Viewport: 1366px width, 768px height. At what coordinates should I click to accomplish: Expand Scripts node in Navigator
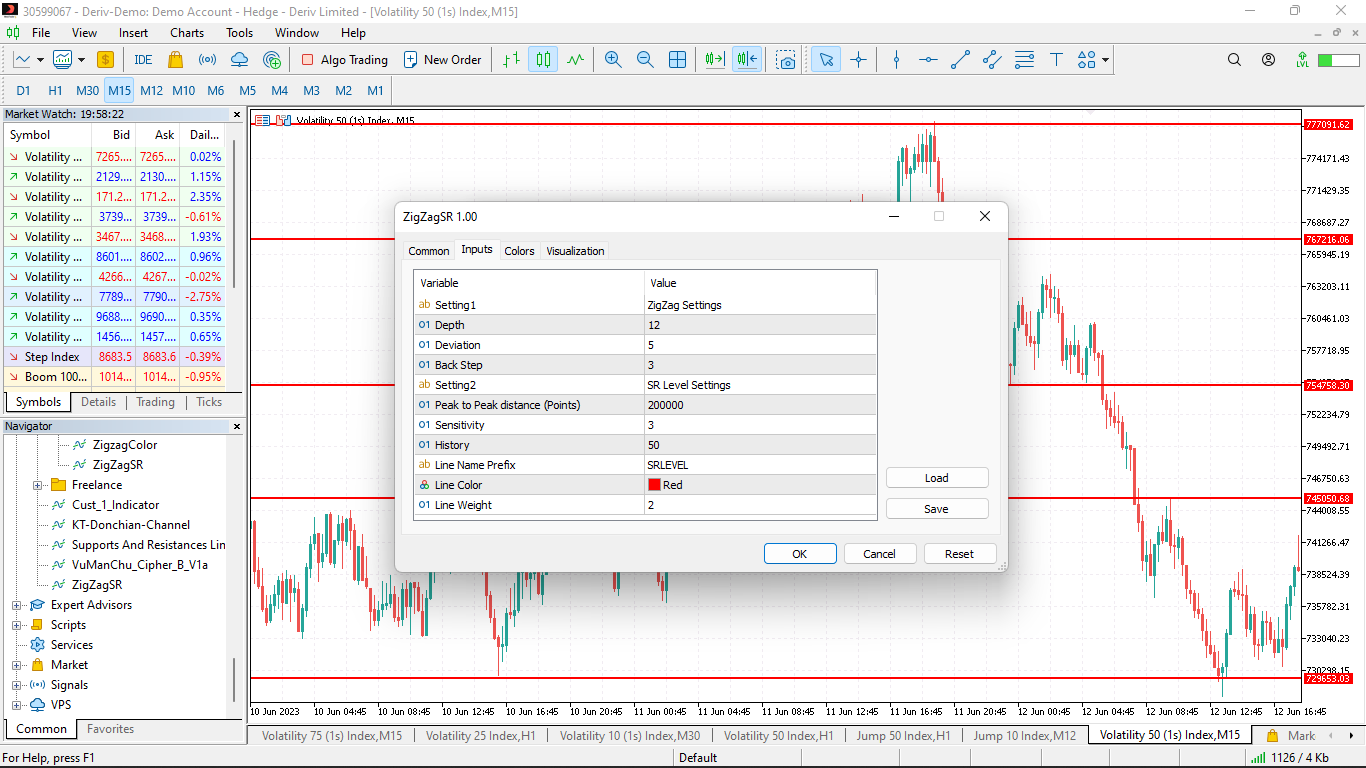[16, 625]
